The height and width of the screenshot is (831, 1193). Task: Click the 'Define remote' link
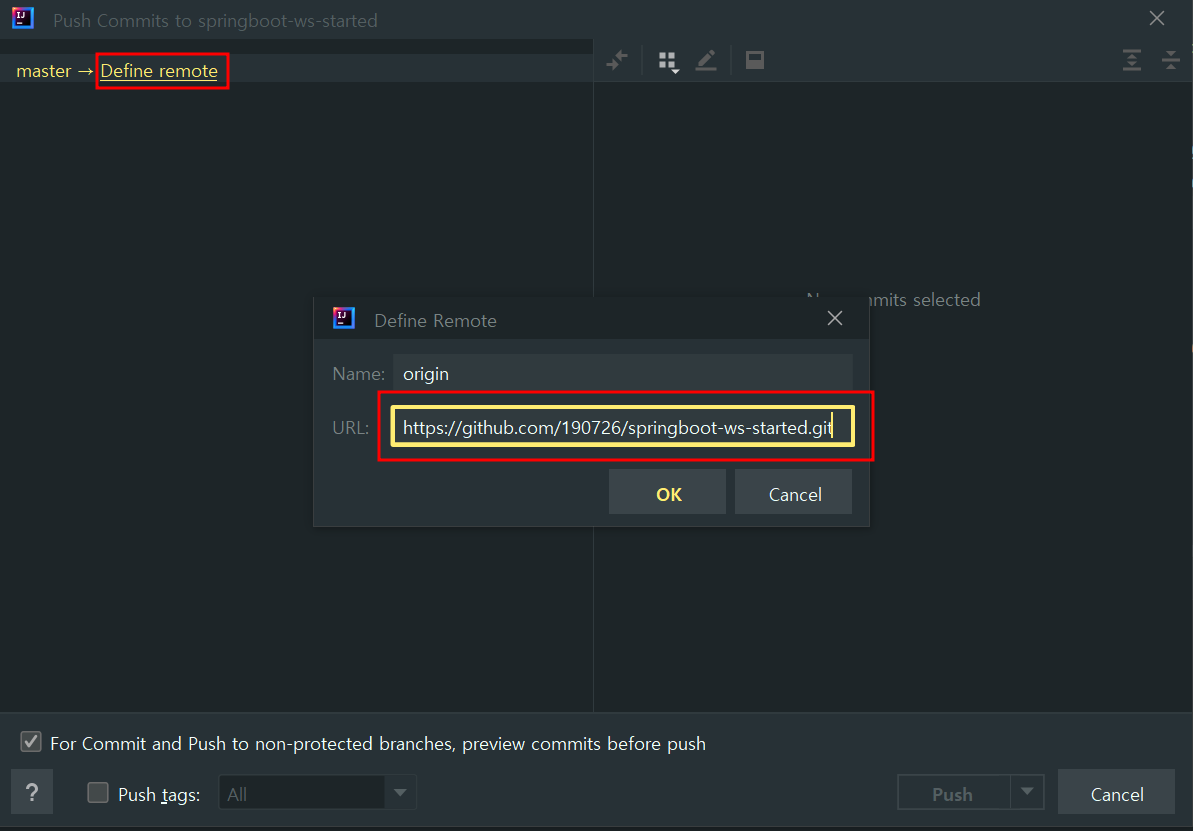[x=159, y=71]
